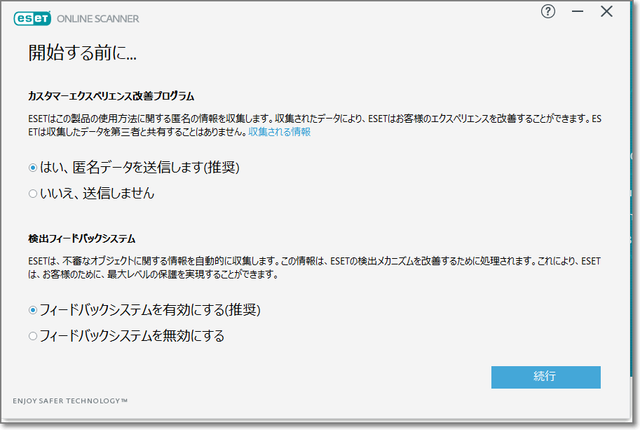The image size is (640, 430).
Task: Open help with the question mark icon
Action: point(547,12)
